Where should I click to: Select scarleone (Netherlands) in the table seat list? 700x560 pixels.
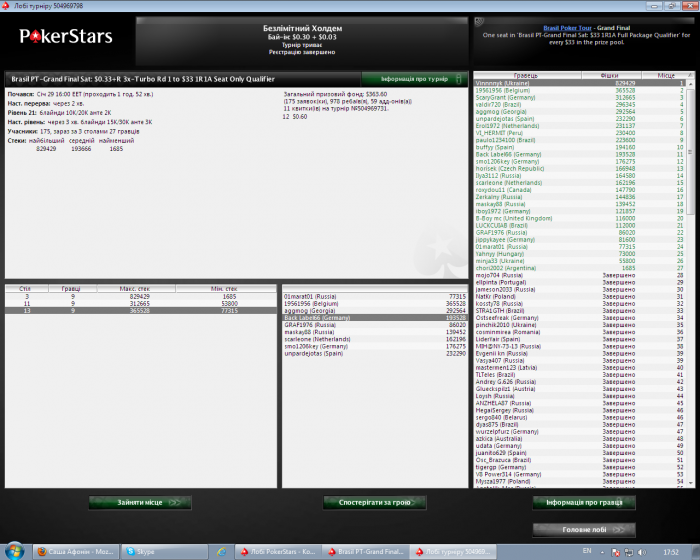[x=375, y=339]
